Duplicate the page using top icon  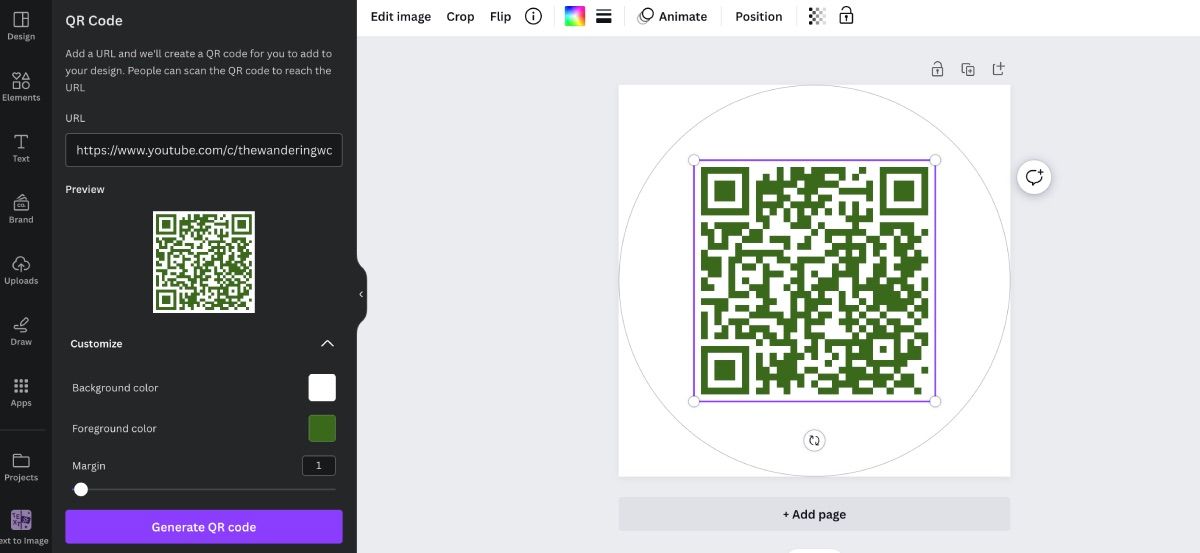click(x=967, y=69)
